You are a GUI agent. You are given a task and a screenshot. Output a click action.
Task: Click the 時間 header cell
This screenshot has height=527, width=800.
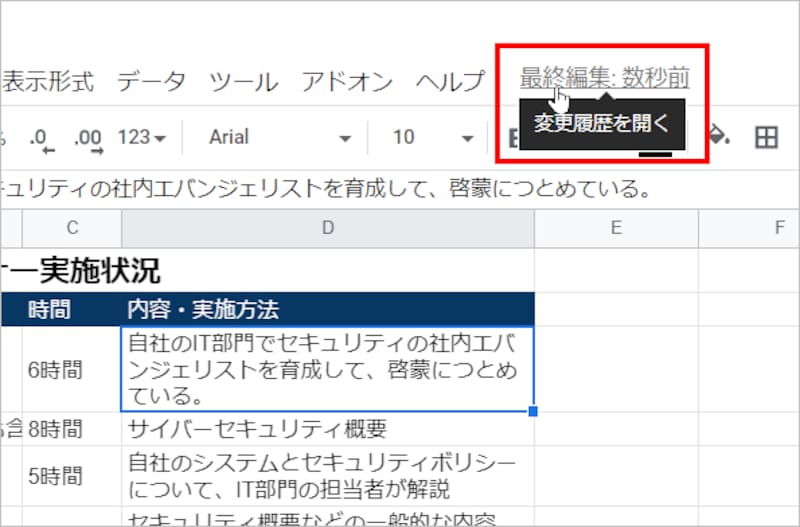pos(72,309)
